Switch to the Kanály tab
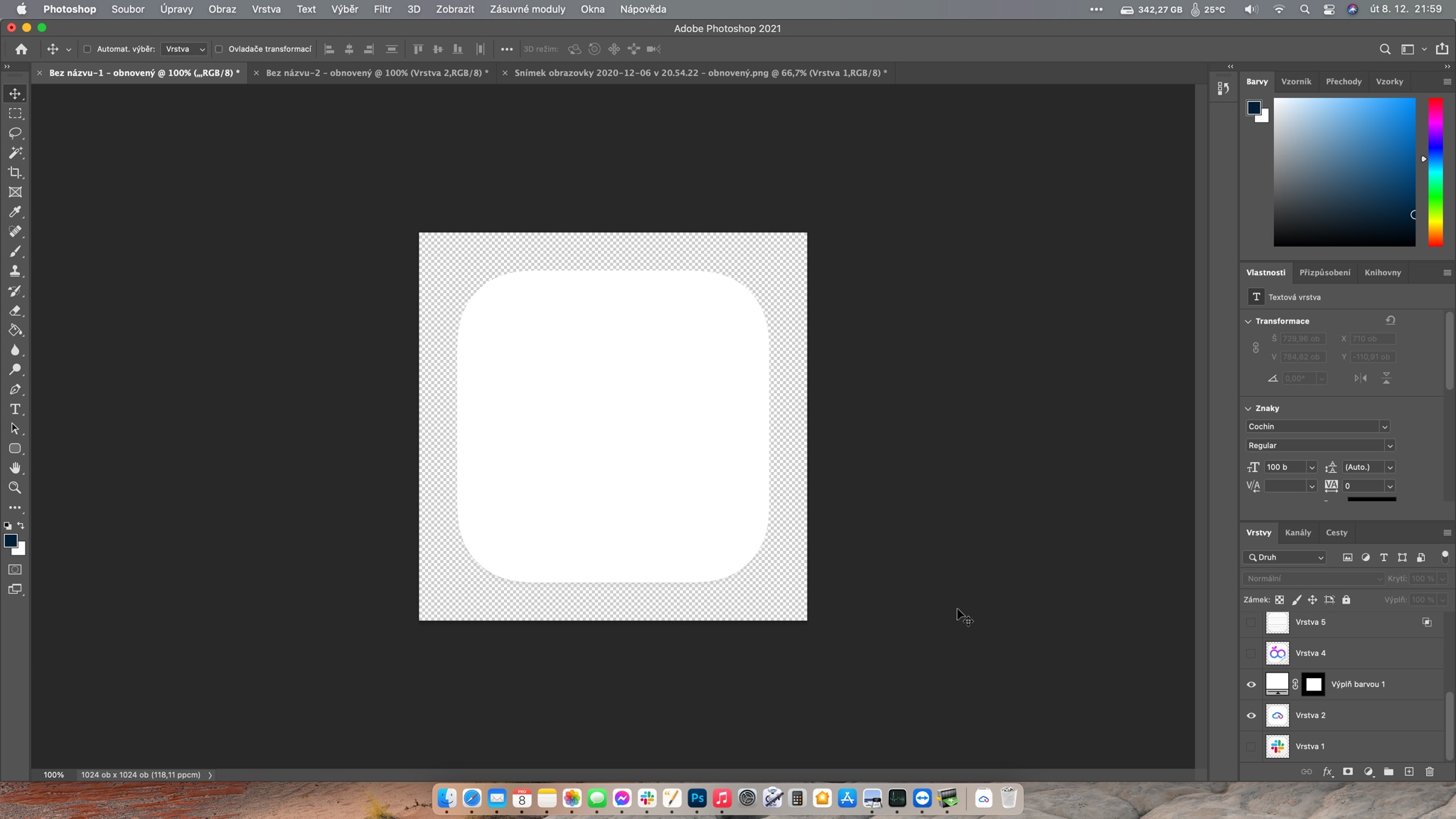 tap(1297, 532)
